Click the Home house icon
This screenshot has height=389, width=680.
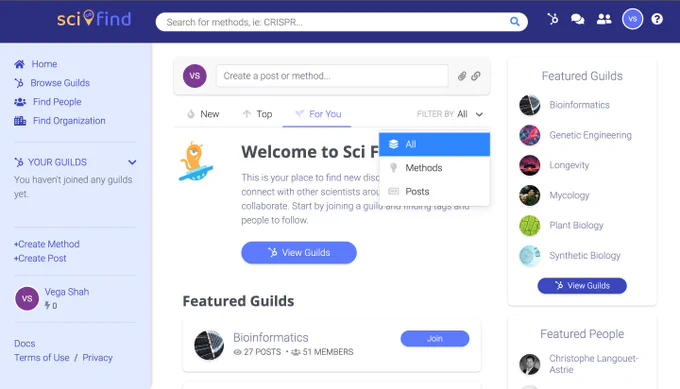(20, 64)
